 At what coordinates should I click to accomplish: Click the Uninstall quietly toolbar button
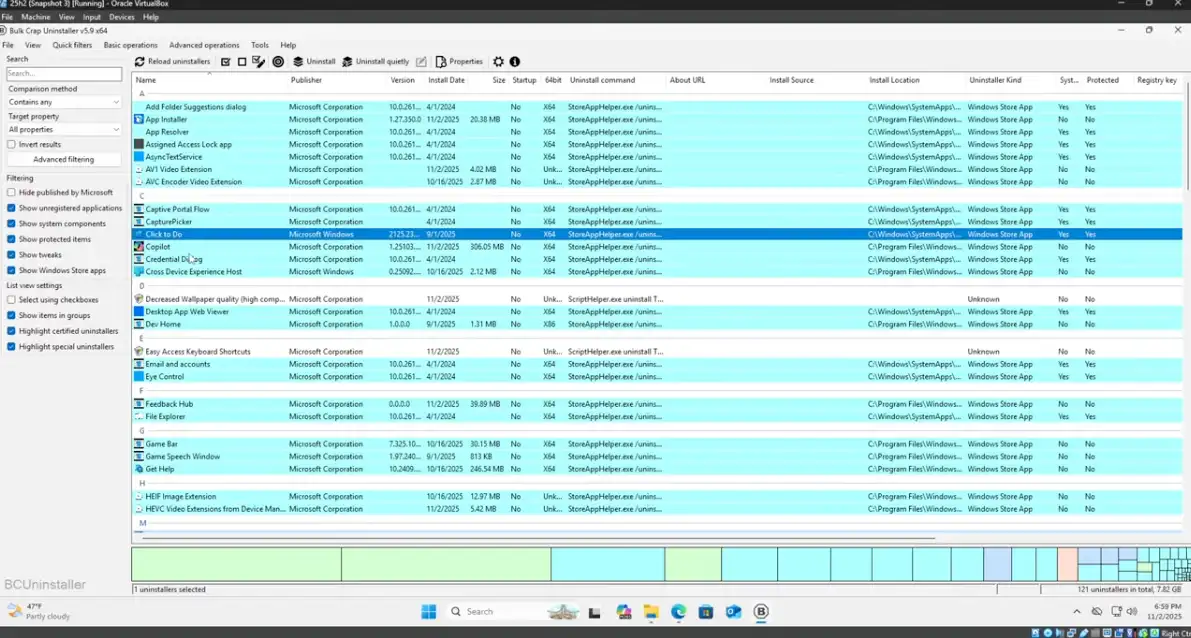pyautogui.click(x=375, y=62)
